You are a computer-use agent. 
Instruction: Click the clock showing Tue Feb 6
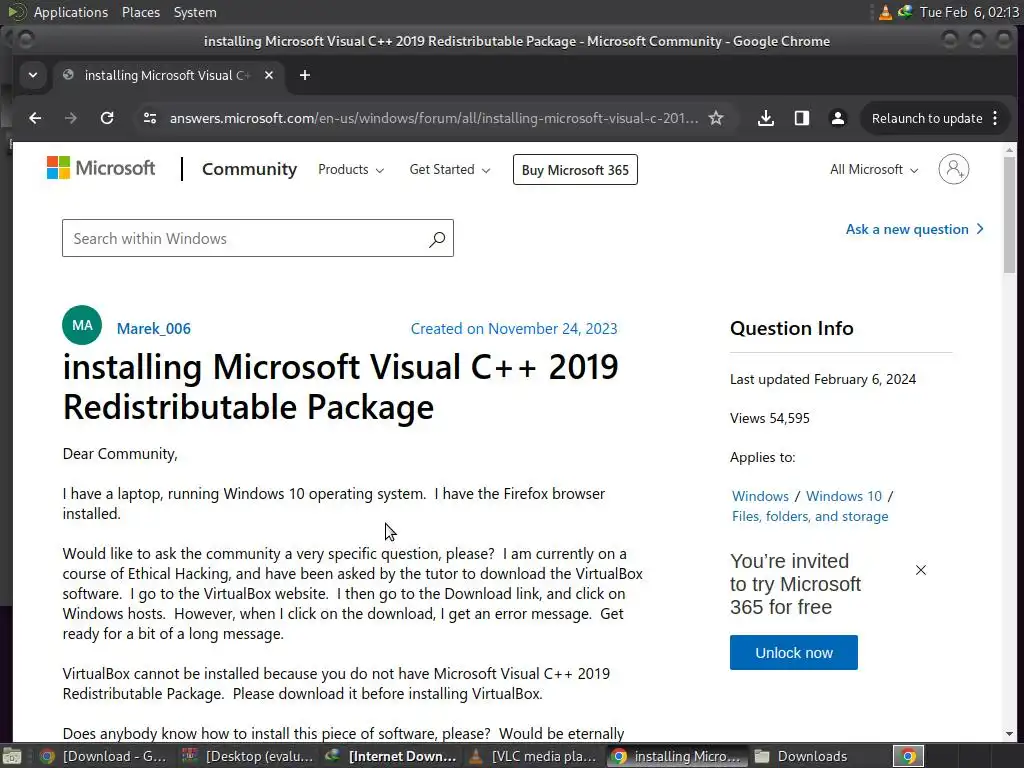969,12
